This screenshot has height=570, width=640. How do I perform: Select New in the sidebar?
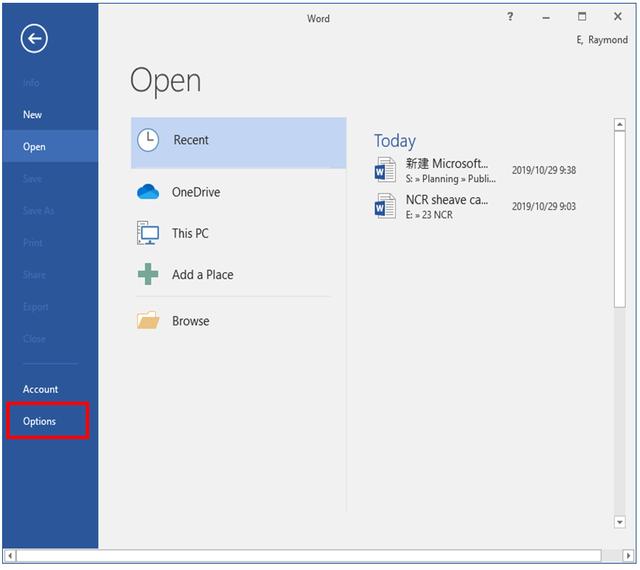coord(33,115)
